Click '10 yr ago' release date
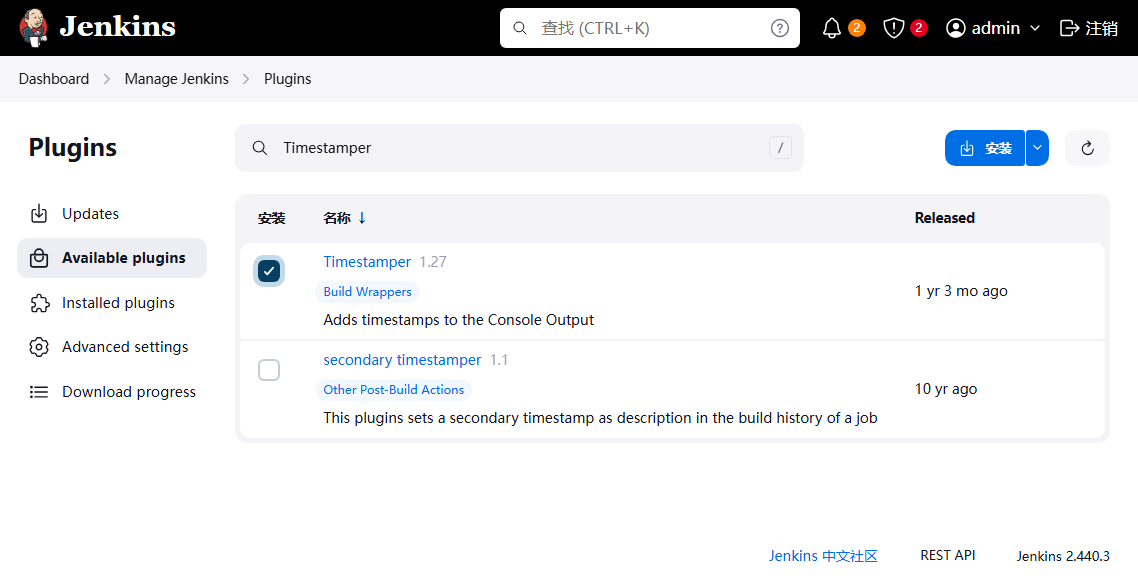The height and width of the screenshot is (588, 1138). coord(946,389)
